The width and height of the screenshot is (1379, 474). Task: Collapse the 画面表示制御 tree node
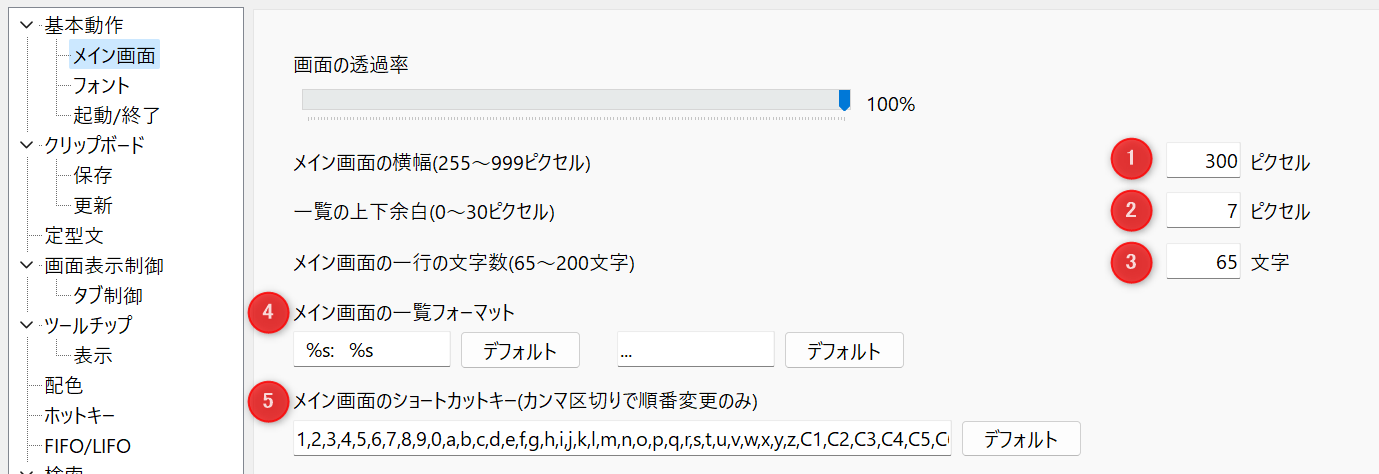click(27, 265)
